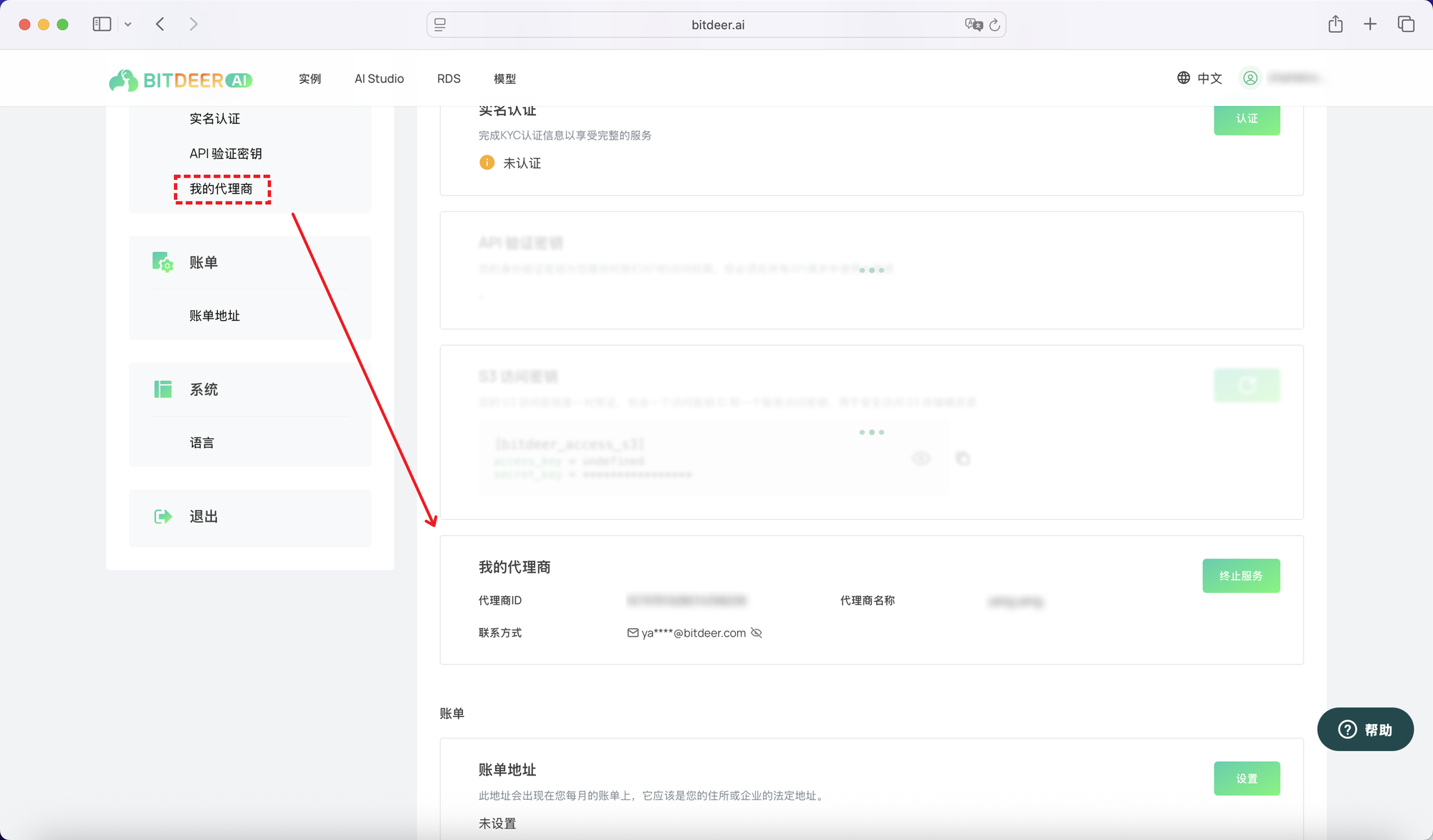1433x840 pixels.
Task: Click the 账单 section icon
Action: (163, 262)
